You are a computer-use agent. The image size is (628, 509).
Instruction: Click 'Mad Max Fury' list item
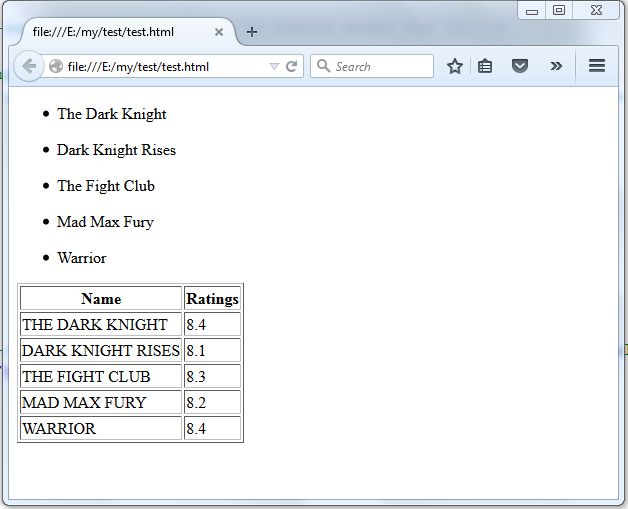pyautogui.click(x=105, y=222)
